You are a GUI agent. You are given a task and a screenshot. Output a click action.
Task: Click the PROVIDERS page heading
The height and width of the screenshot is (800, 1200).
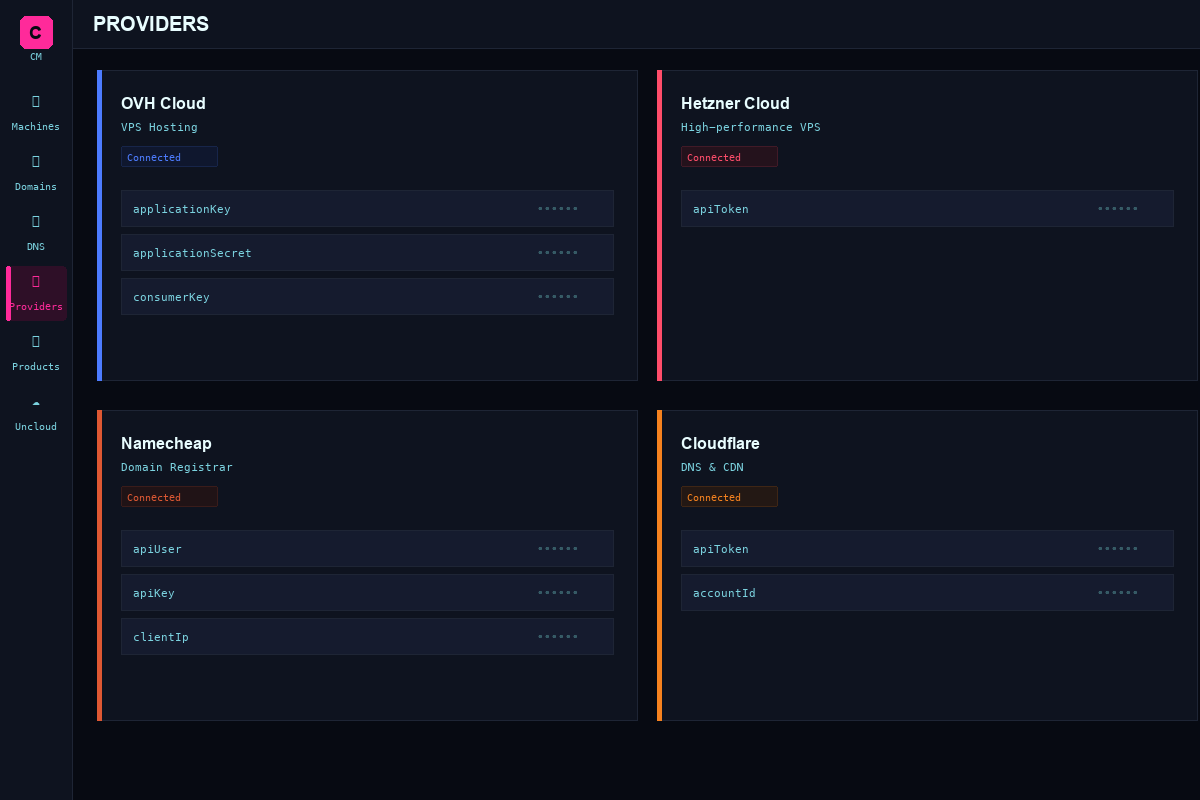(151, 24)
